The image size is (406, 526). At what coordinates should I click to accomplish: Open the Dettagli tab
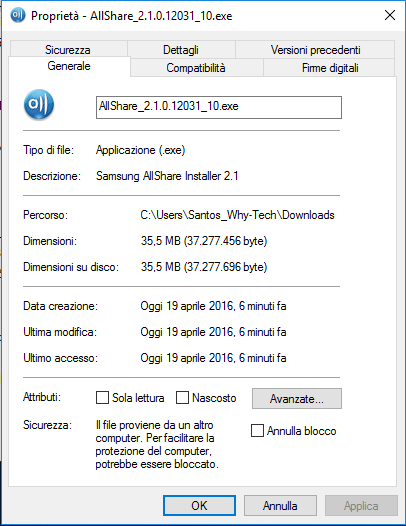coord(181,49)
